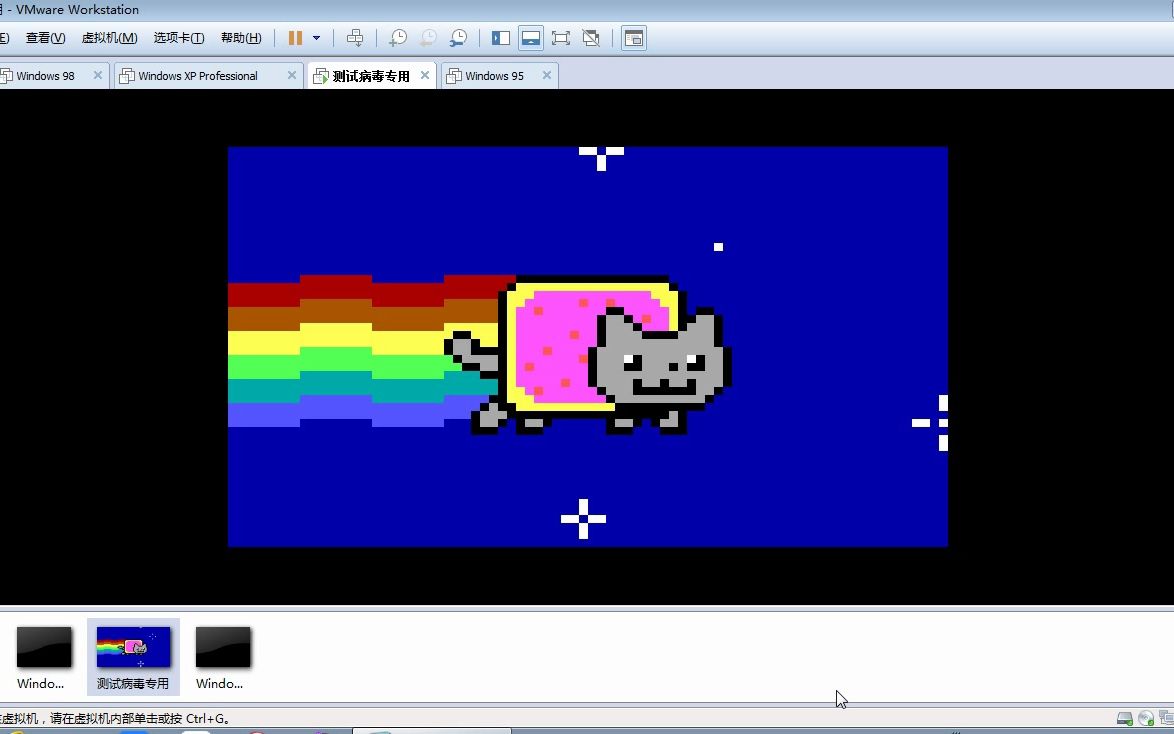Pause the running virtual machine
The width and height of the screenshot is (1174, 734).
coord(295,37)
